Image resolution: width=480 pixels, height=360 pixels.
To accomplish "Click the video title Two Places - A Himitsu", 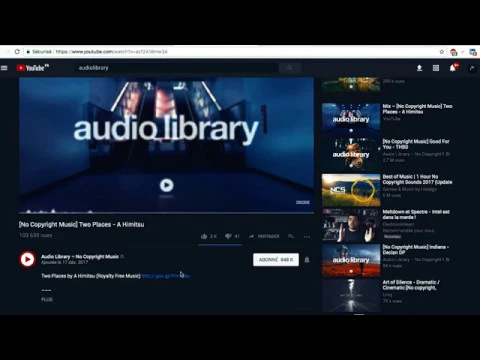I will [x=82, y=224].
